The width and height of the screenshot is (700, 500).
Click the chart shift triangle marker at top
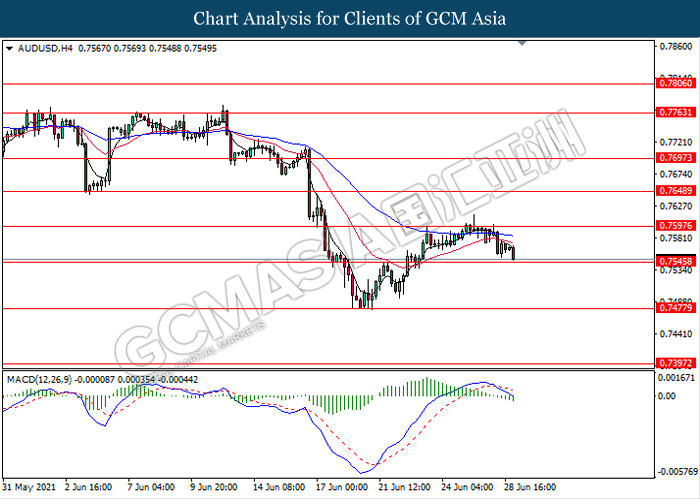click(x=522, y=43)
